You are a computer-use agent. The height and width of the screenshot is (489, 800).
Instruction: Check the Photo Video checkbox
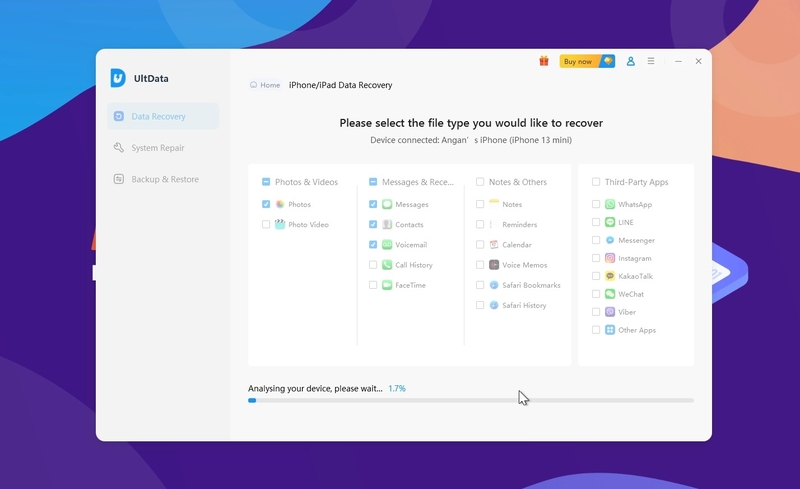pos(266,224)
